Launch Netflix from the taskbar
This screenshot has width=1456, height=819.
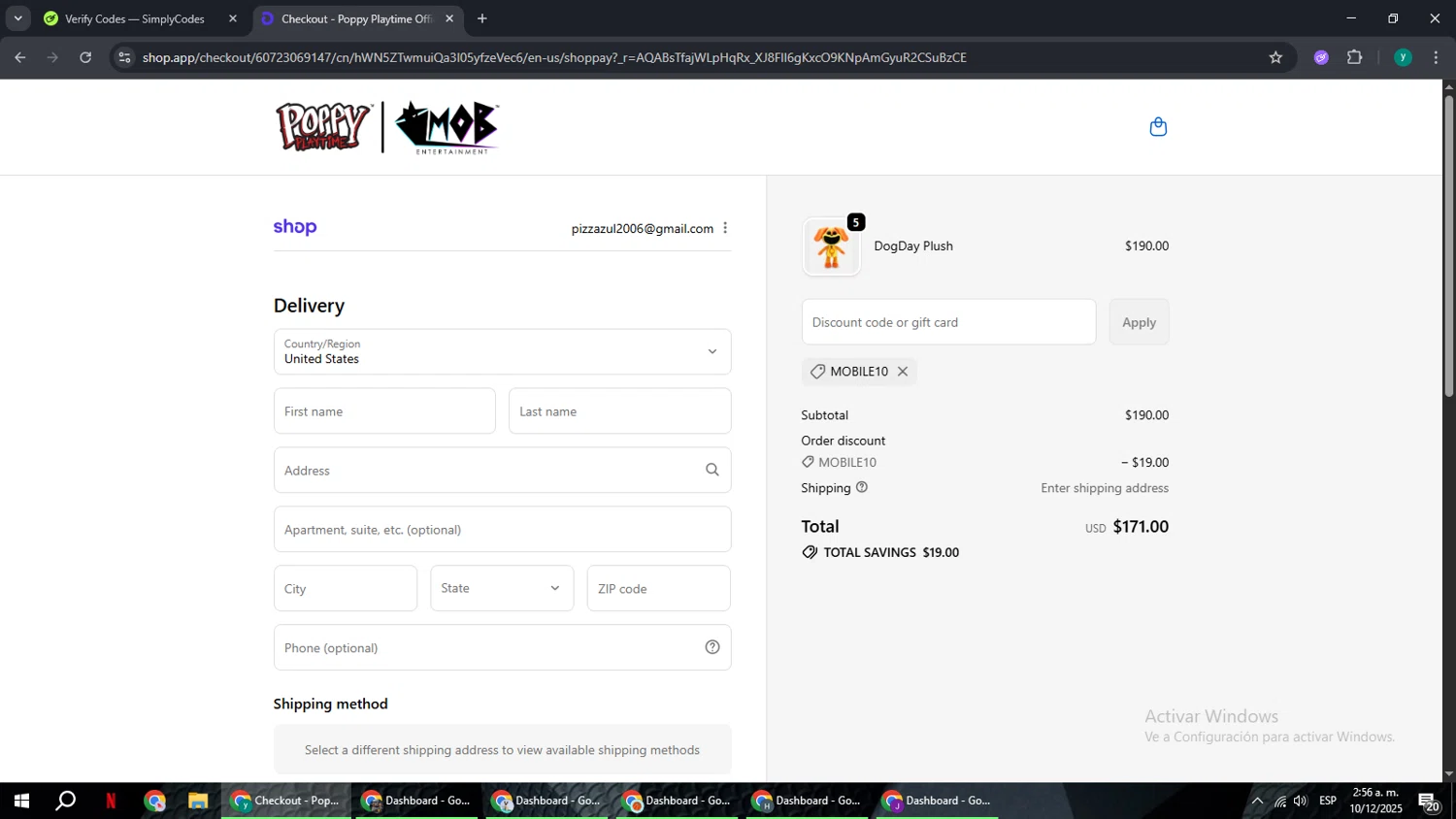(x=111, y=801)
